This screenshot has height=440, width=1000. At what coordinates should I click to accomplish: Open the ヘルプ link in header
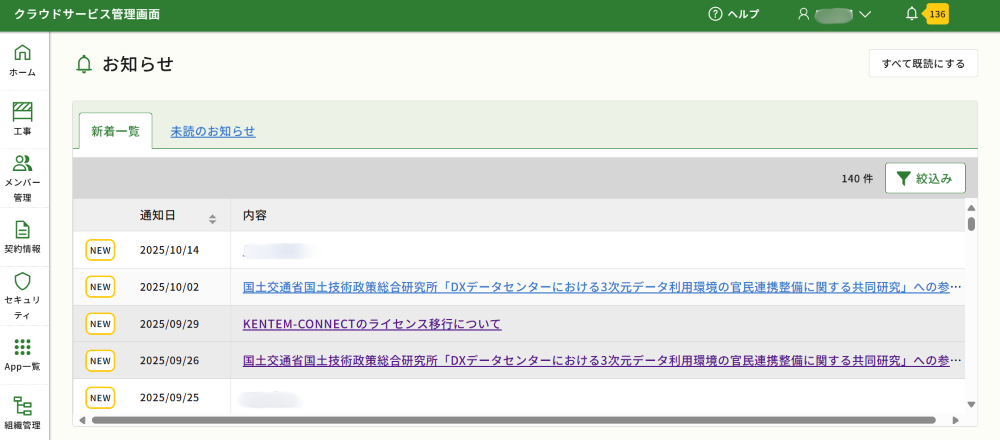(x=733, y=14)
